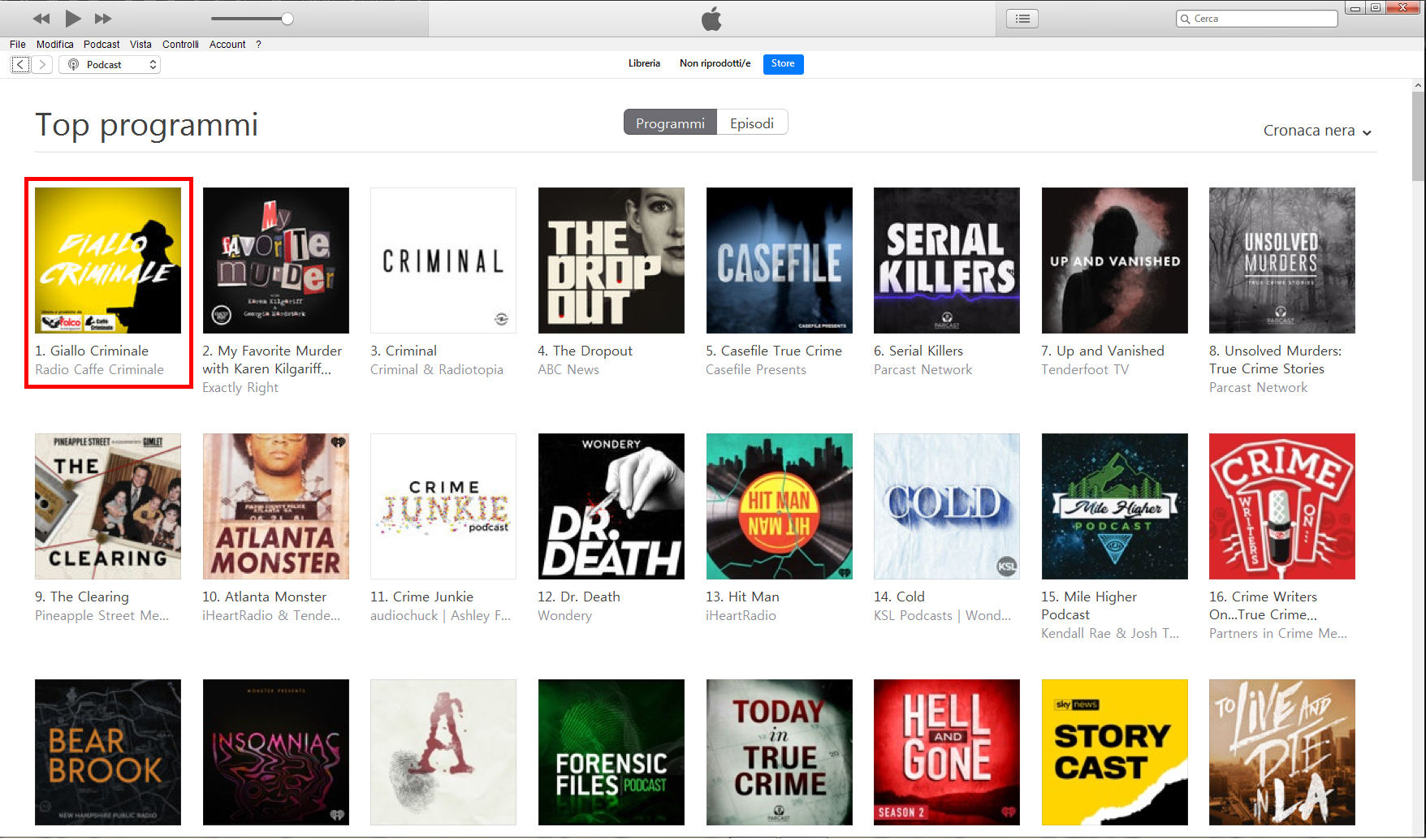Open the Podcast media type dropdown
Viewport: 1426px width, 840px height.
point(110,64)
